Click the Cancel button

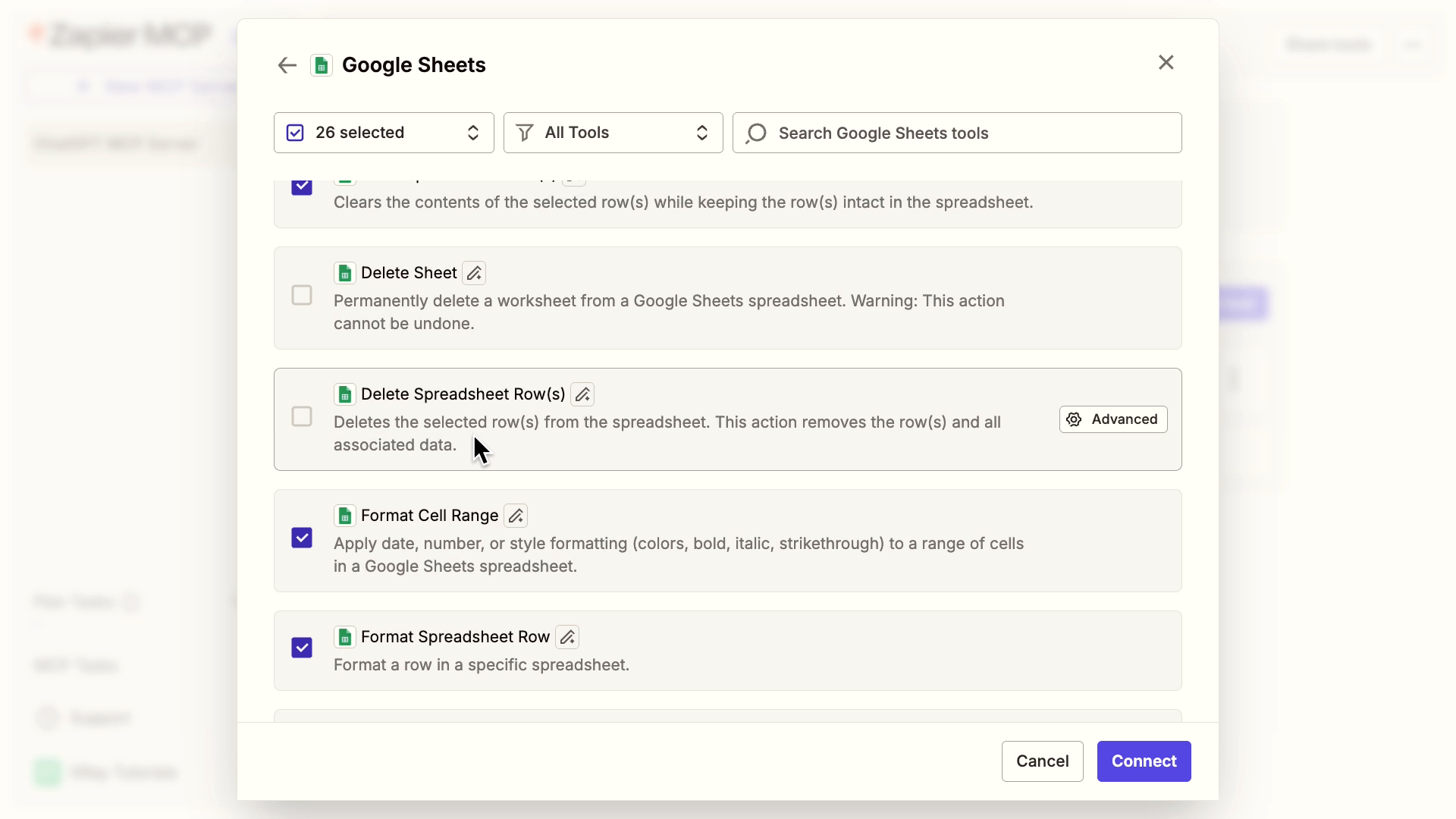[x=1042, y=761]
